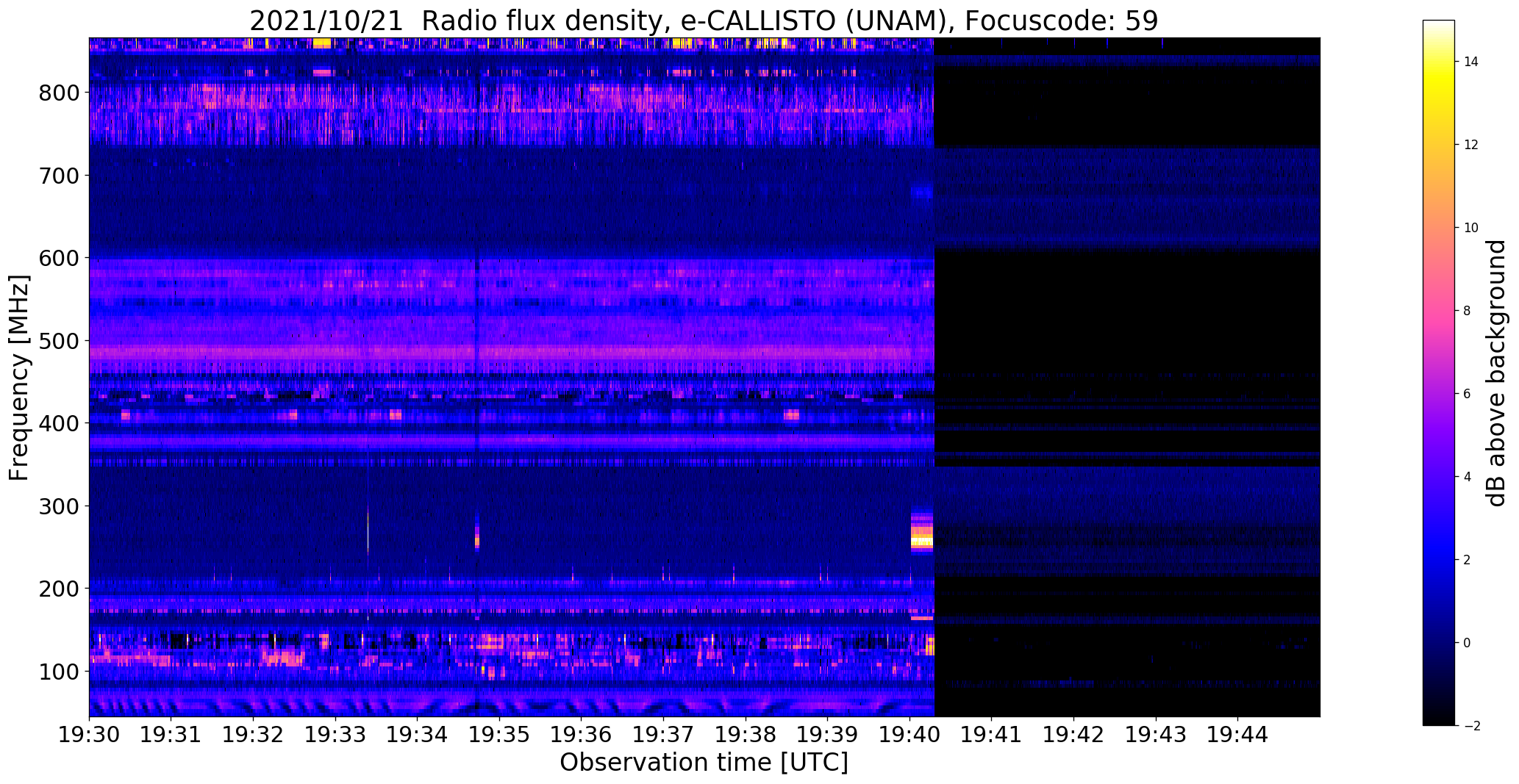The width and height of the screenshot is (1519, 784).
Task: Select the 19:34 time tick label
Action: pos(418,735)
